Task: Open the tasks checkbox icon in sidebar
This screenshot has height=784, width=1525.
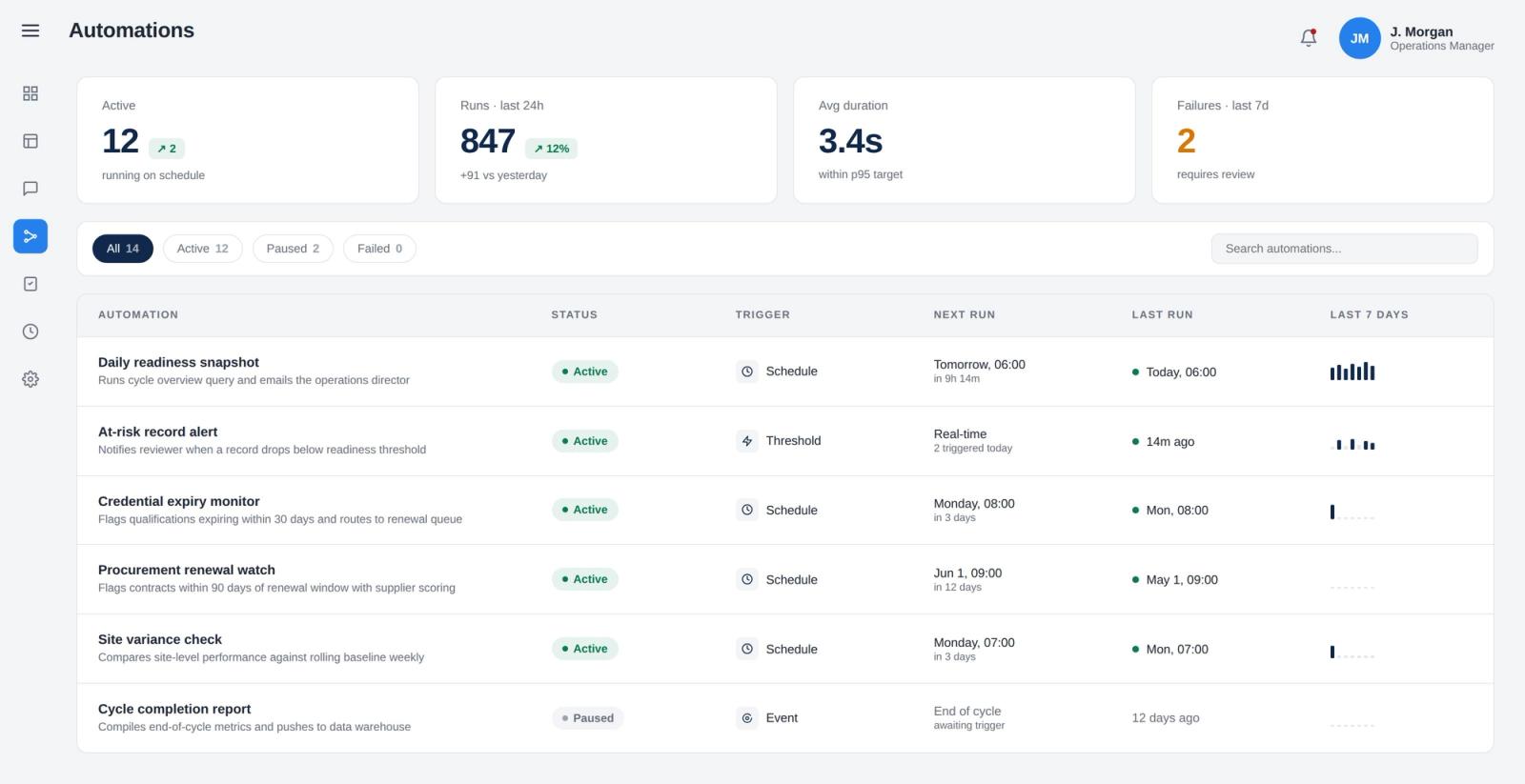Action: [30, 284]
